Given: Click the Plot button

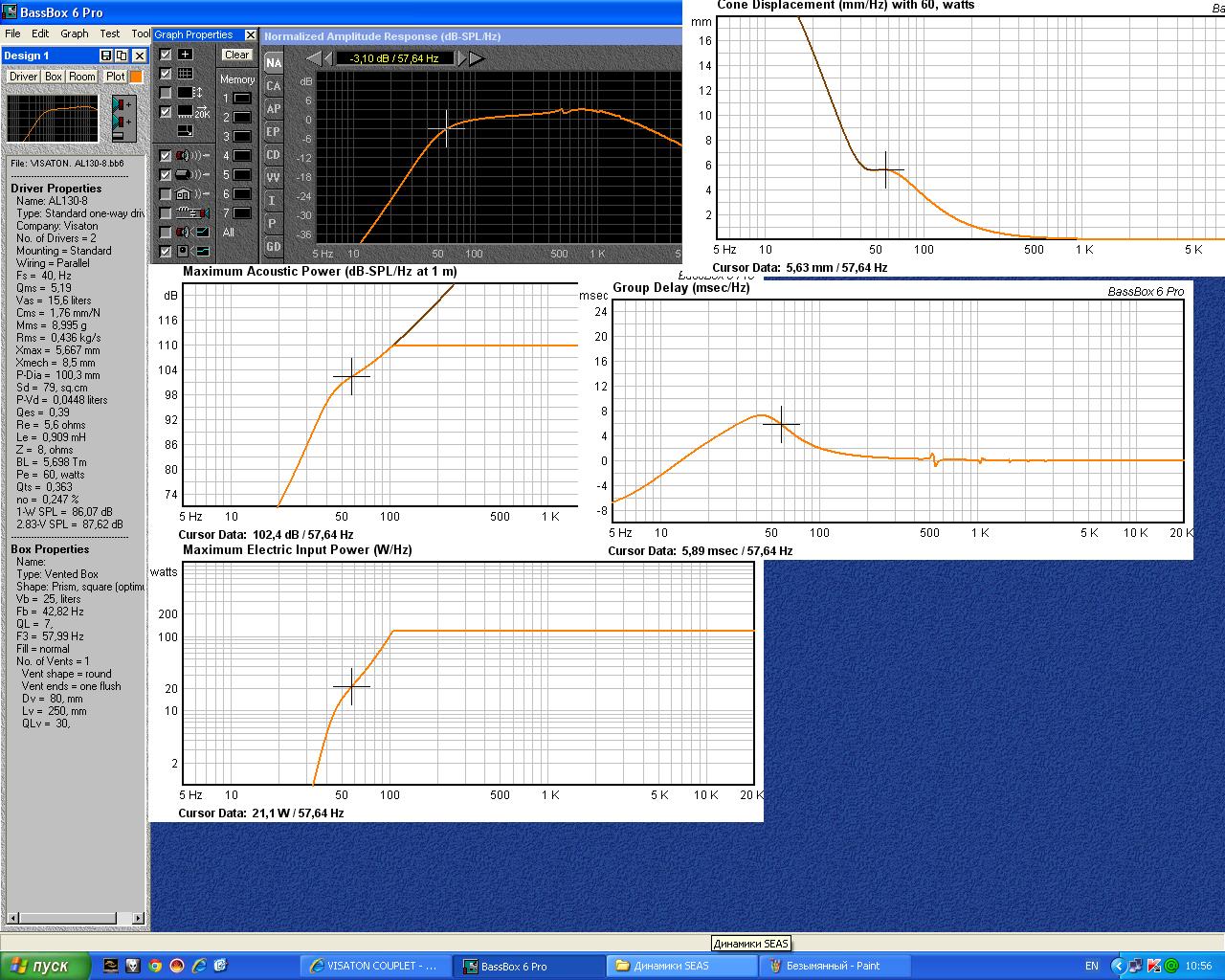Looking at the screenshot, I should (116, 77).
